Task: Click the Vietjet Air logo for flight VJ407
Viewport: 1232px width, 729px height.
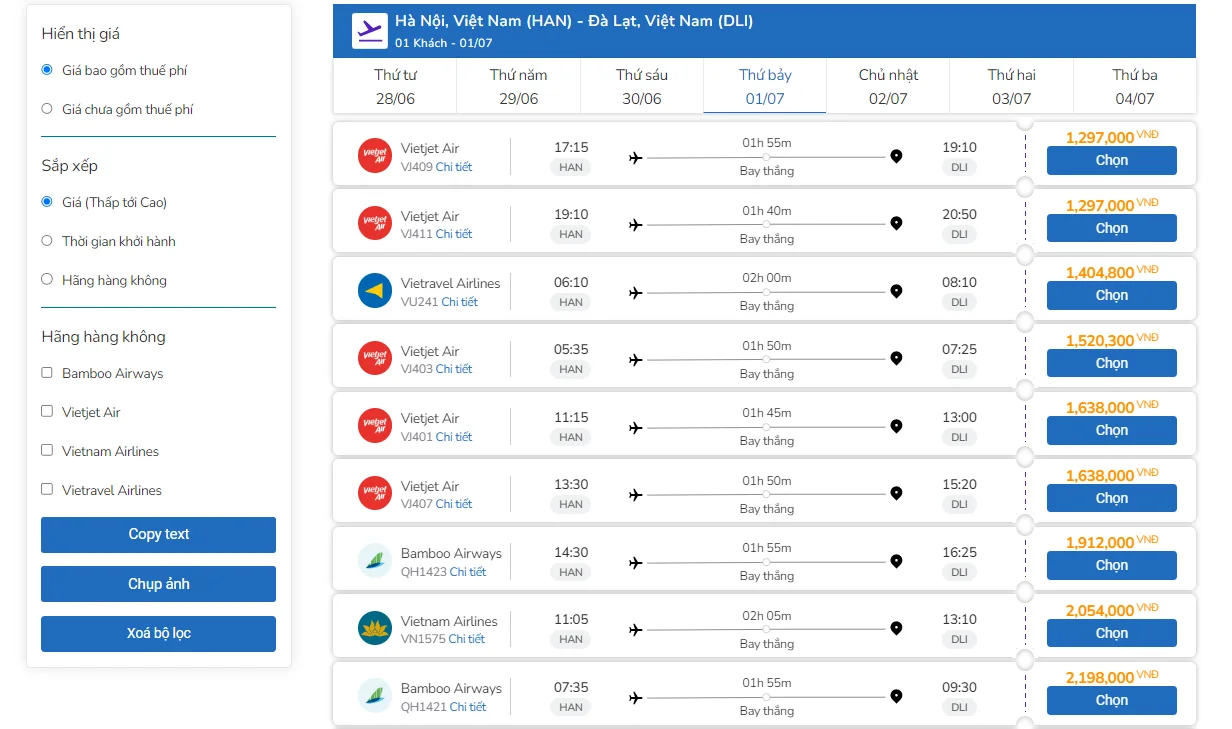Action: [x=375, y=493]
